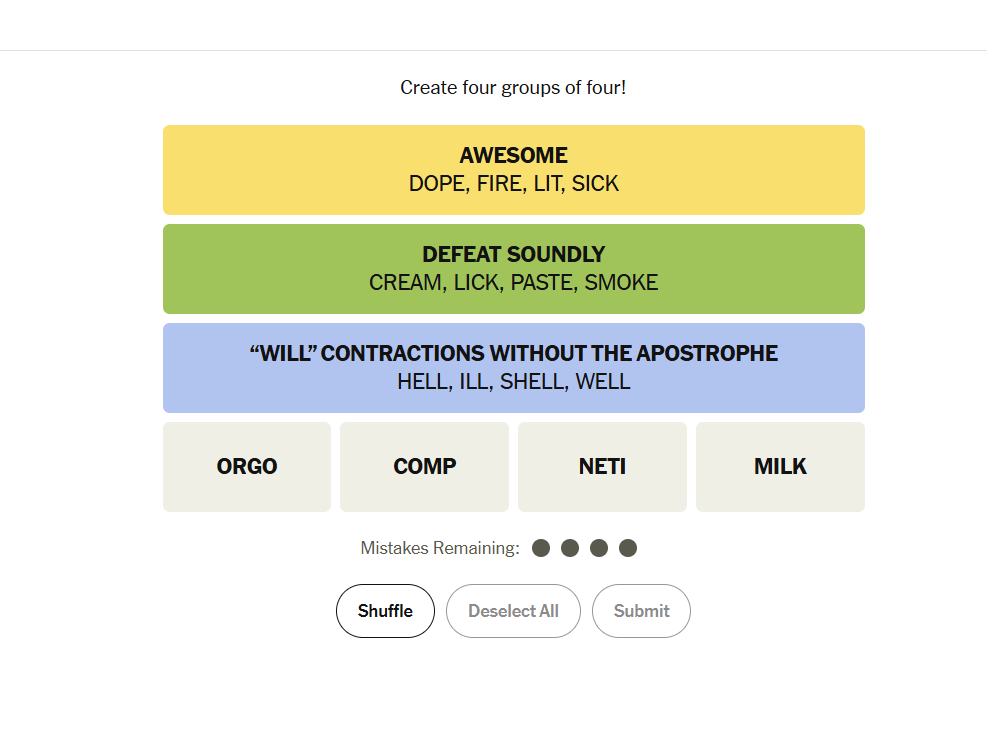The image size is (987, 735).
Task: Select the ORGO word tile
Action: pyautogui.click(x=247, y=467)
